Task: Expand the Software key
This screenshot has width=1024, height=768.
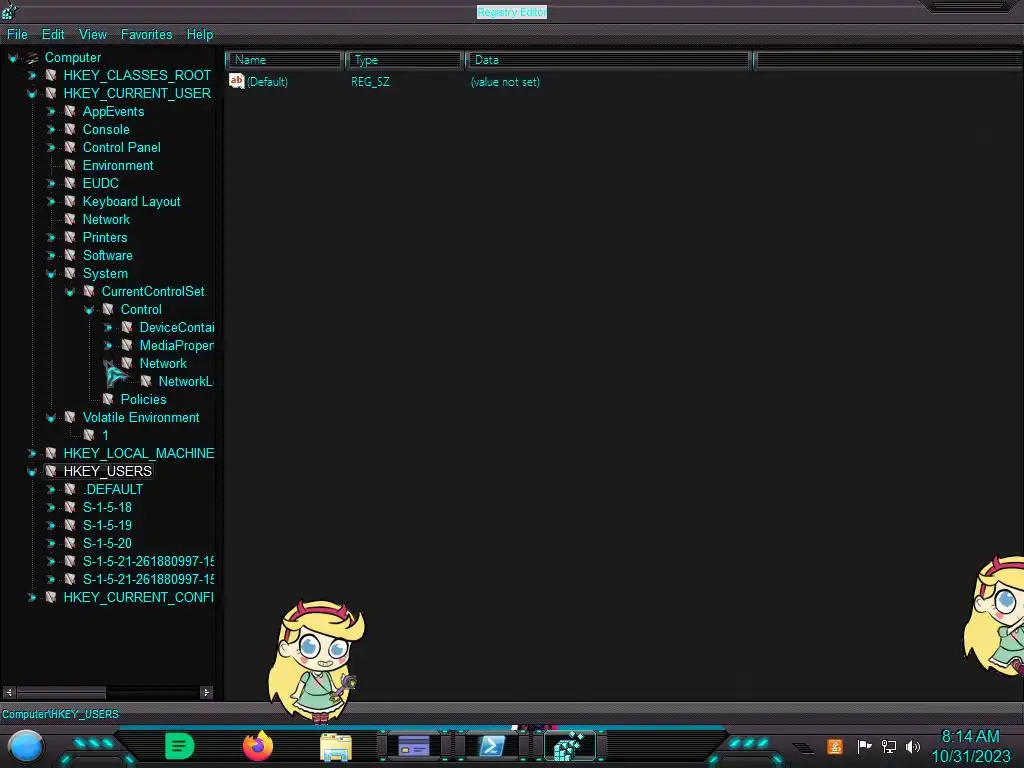Action: coord(50,255)
